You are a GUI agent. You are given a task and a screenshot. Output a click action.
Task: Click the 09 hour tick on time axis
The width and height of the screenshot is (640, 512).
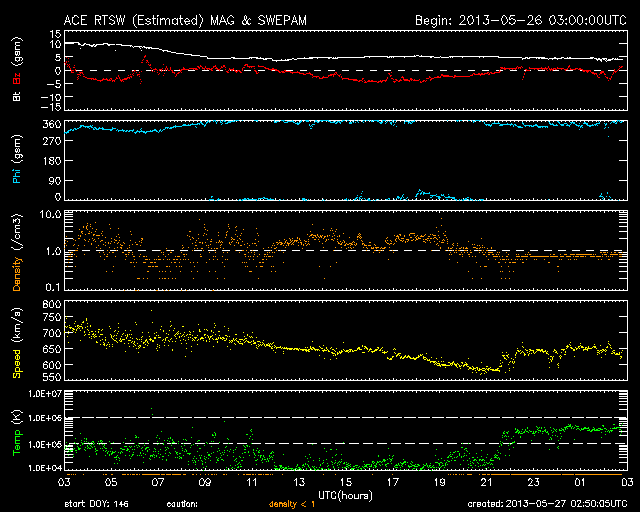click(x=206, y=482)
